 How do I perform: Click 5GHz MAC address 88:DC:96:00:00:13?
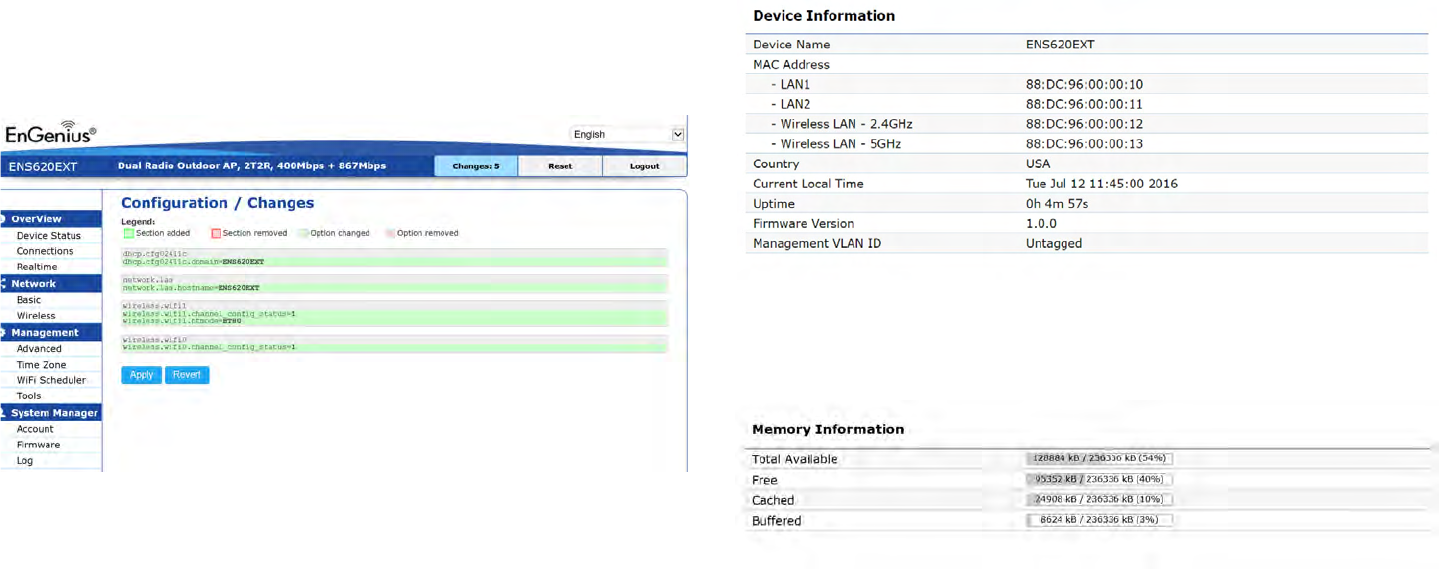point(1084,144)
